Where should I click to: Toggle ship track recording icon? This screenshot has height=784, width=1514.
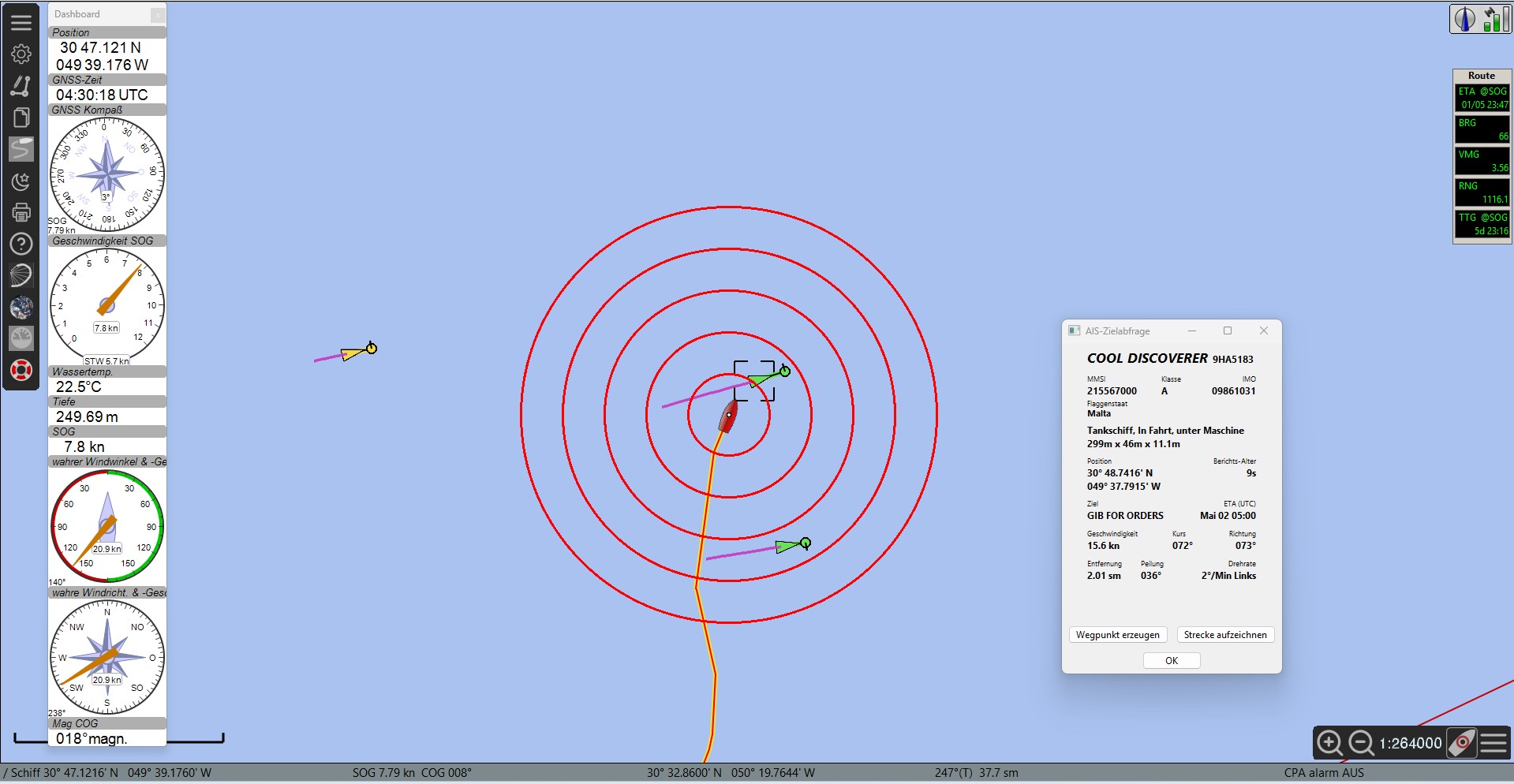(21, 148)
